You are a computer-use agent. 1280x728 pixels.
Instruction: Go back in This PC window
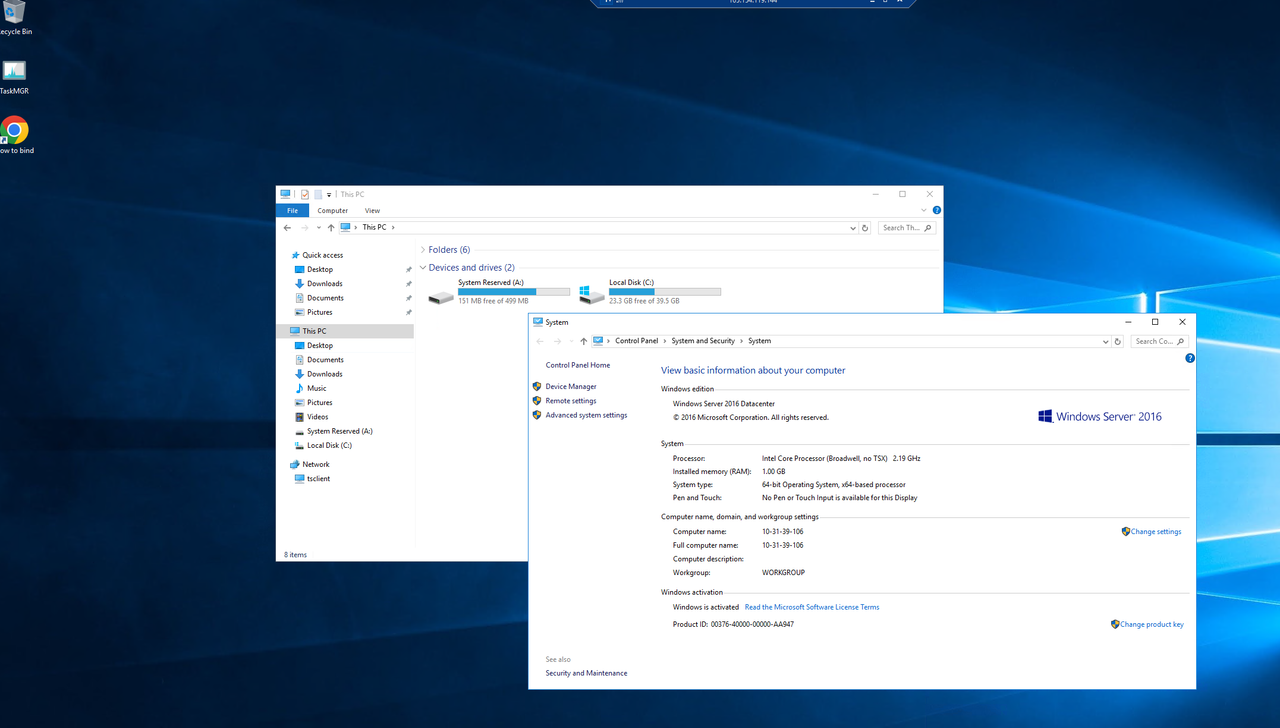point(287,228)
